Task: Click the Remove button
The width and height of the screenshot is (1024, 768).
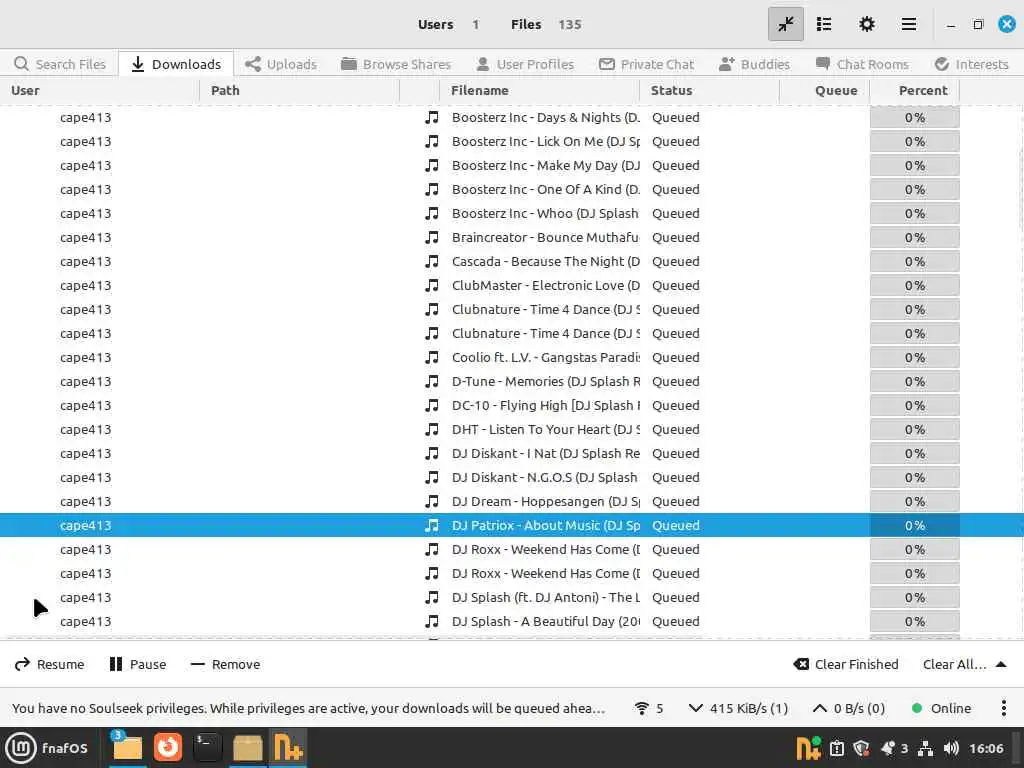Action: pos(225,664)
